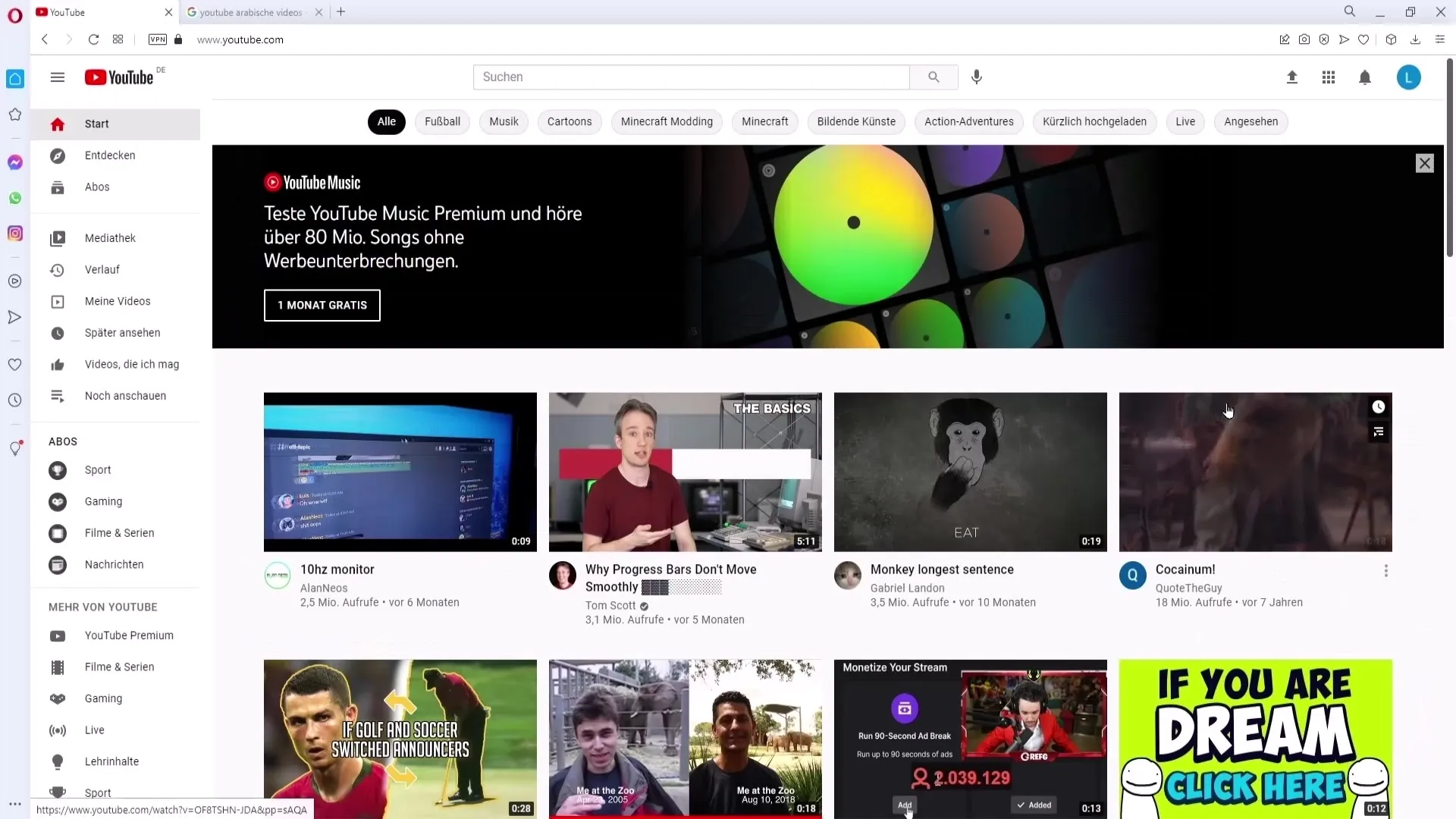The width and height of the screenshot is (1456, 819).
Task: Open Entdecken in the sidebar
Action: pyautogui.click(x=115, y=155)
